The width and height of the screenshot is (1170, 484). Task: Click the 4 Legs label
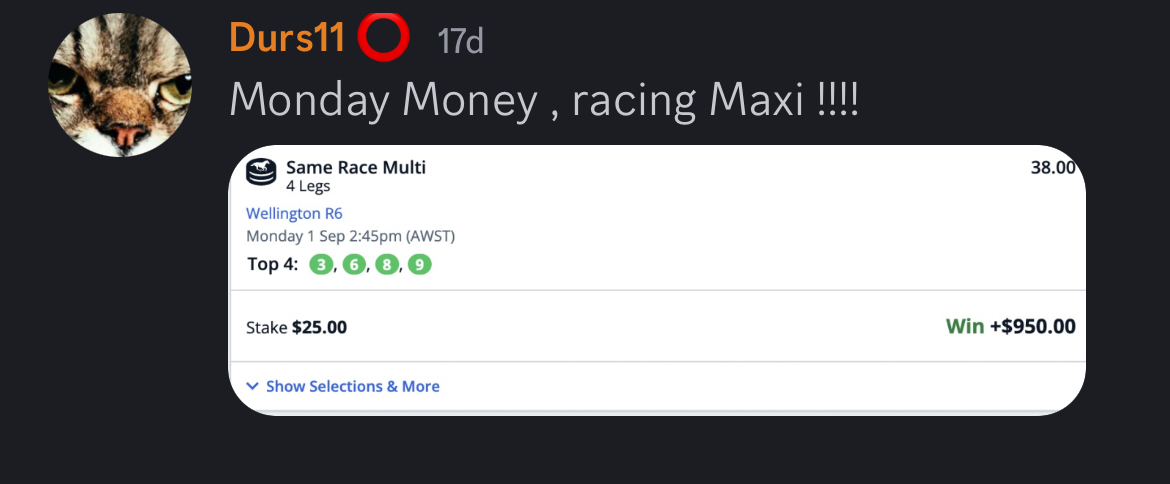308,186
